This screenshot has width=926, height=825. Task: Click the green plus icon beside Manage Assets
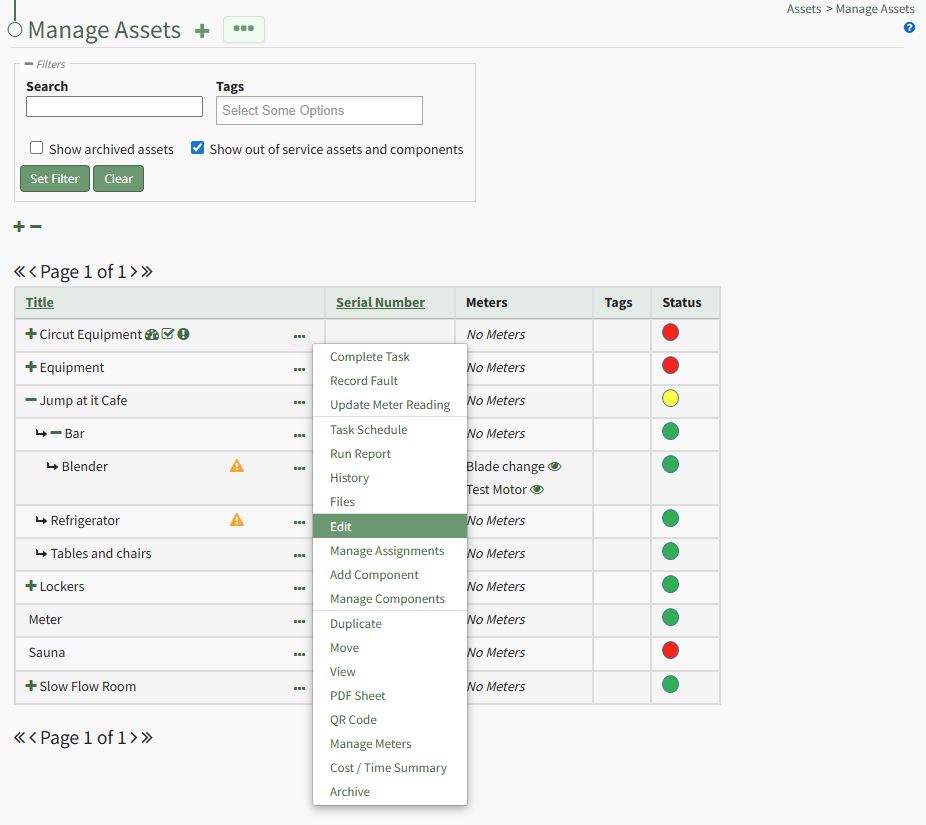click(202, 31)
